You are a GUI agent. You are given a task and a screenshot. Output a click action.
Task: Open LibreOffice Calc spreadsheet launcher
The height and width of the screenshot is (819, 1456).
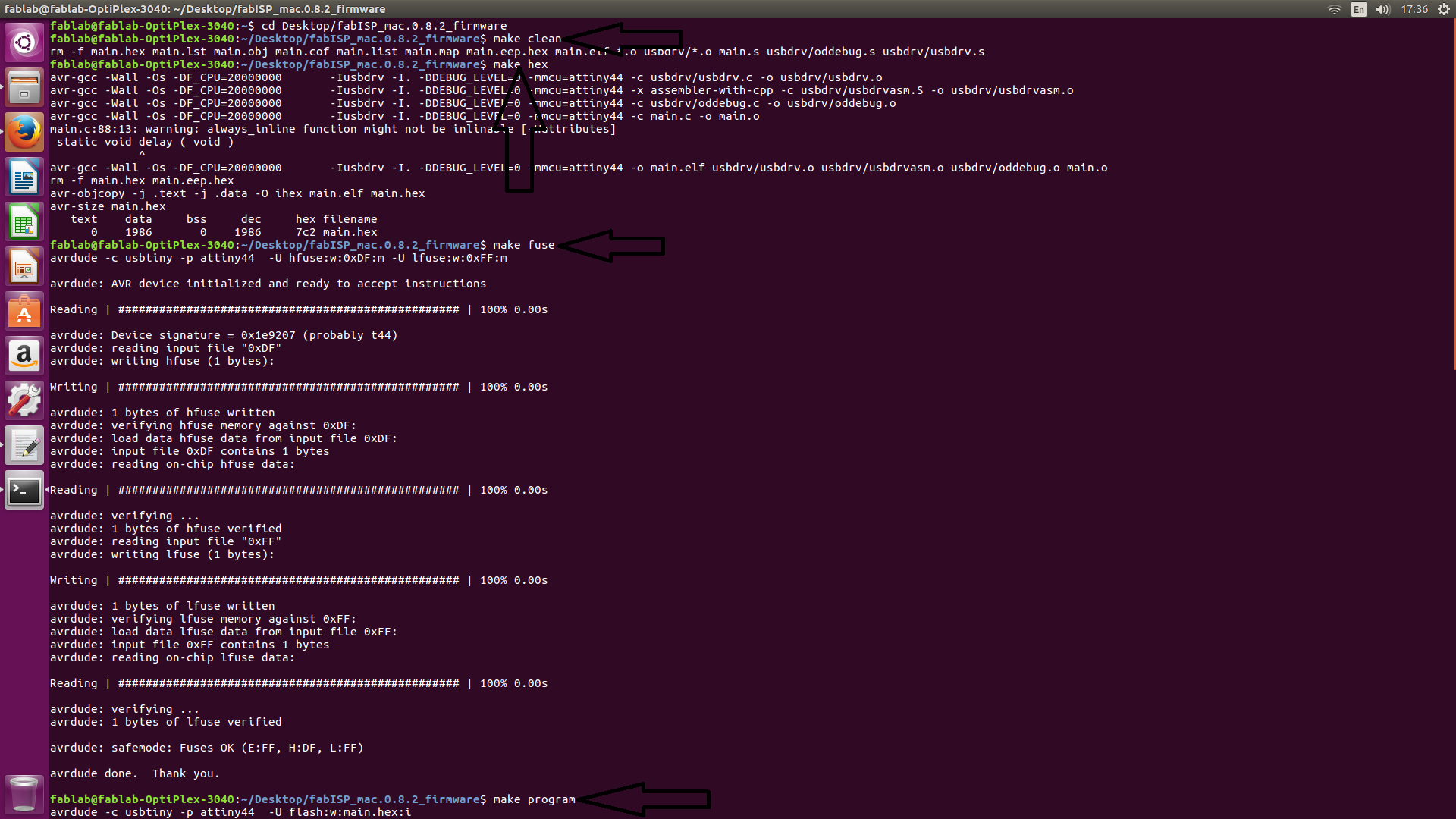click(24, 221)
